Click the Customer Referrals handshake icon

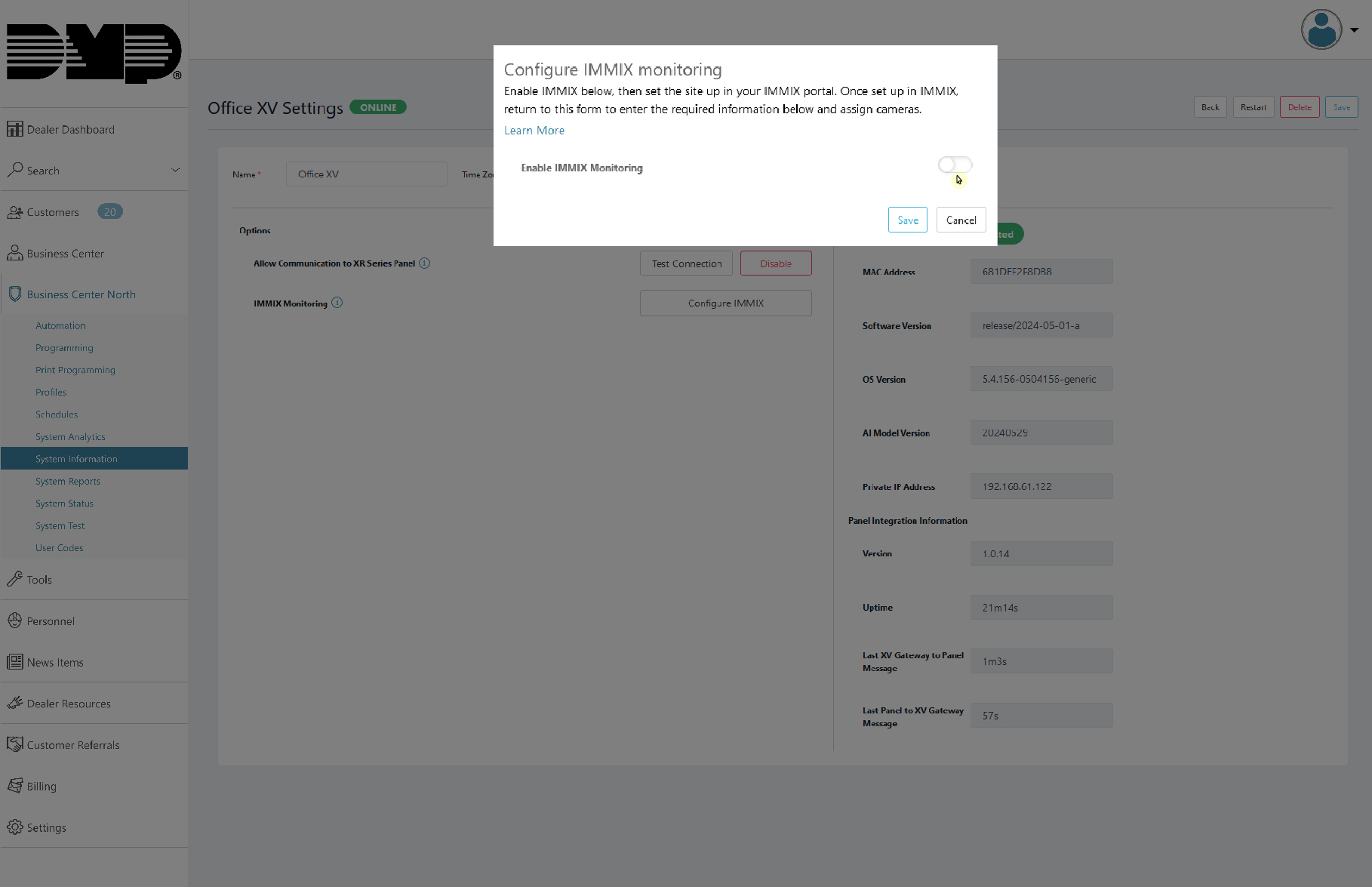pos(14,744)
